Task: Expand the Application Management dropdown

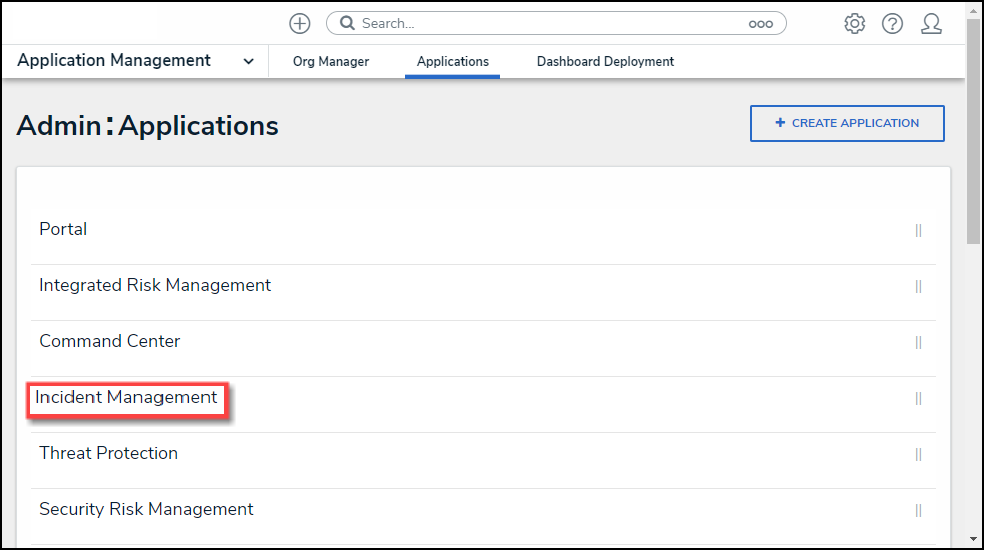Action: pyautogui.click(x=248, y=61)
